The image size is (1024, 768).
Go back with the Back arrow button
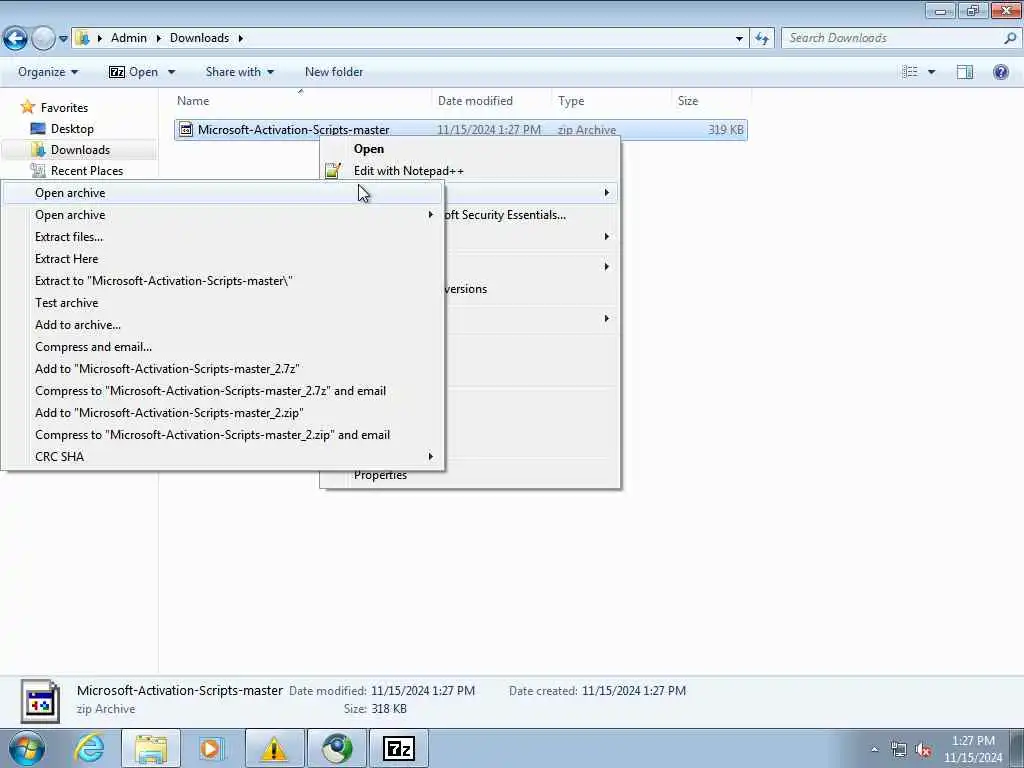tap(15, 38)
